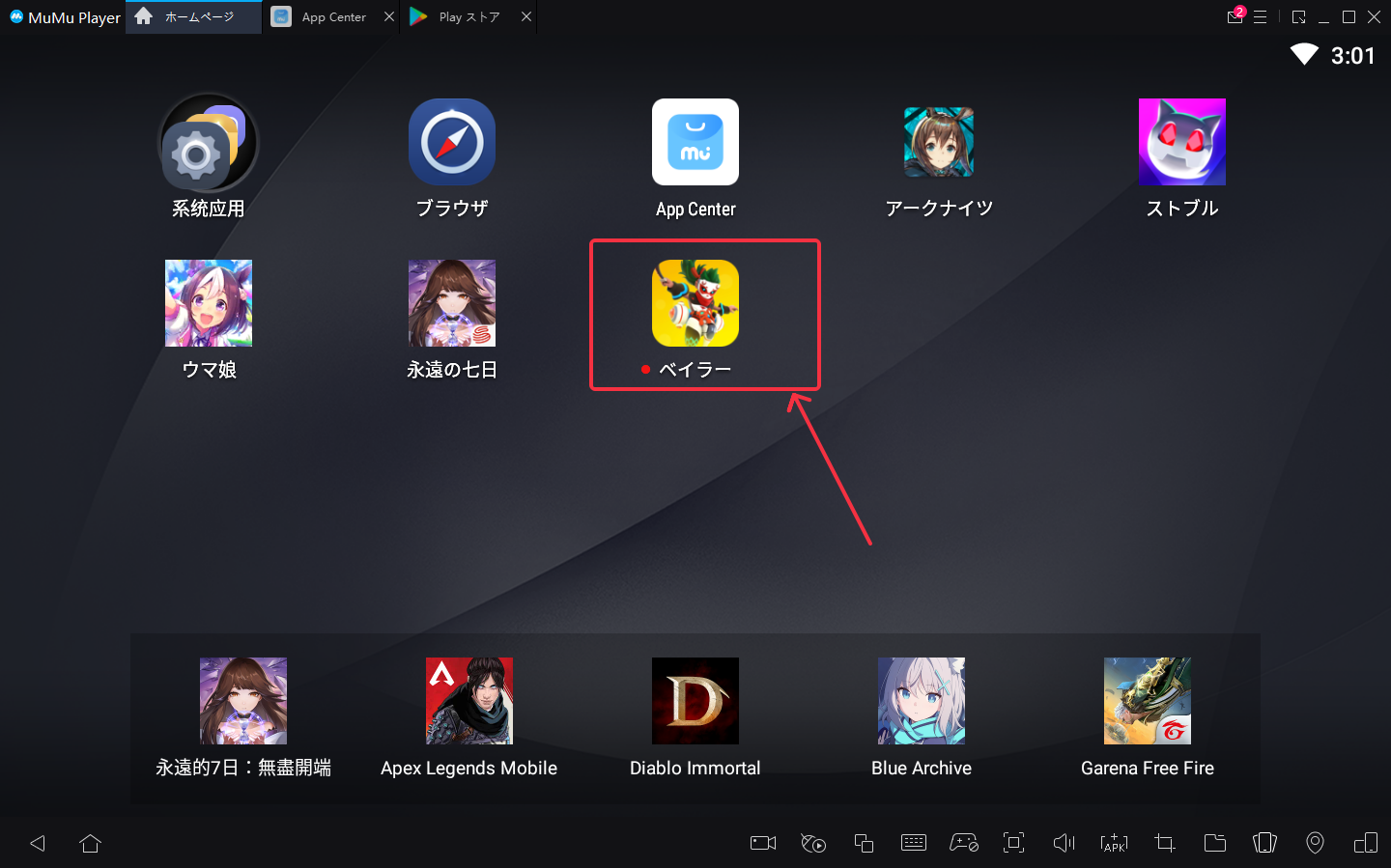Launch the ブラウザ browser app
This screenshot has width=1391, height=868.
pos(452,142)
